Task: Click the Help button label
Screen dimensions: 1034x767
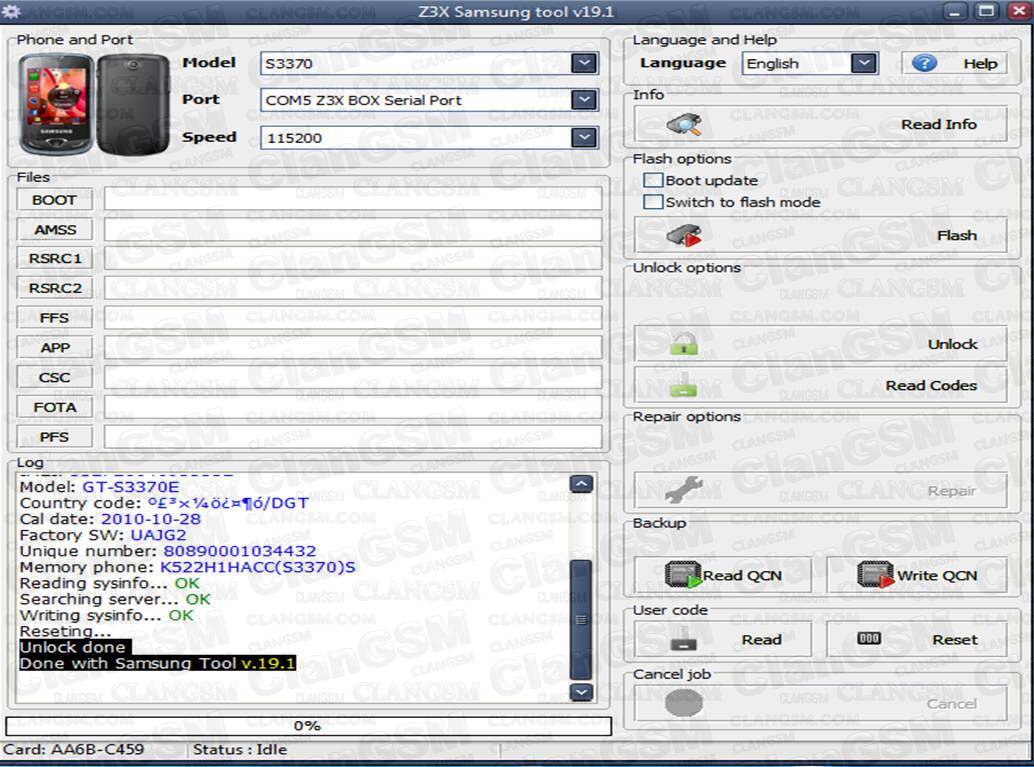Action: [980, 63]
